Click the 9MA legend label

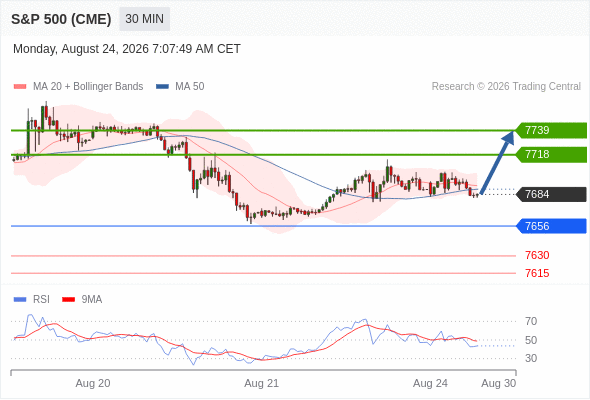[92, 300]
